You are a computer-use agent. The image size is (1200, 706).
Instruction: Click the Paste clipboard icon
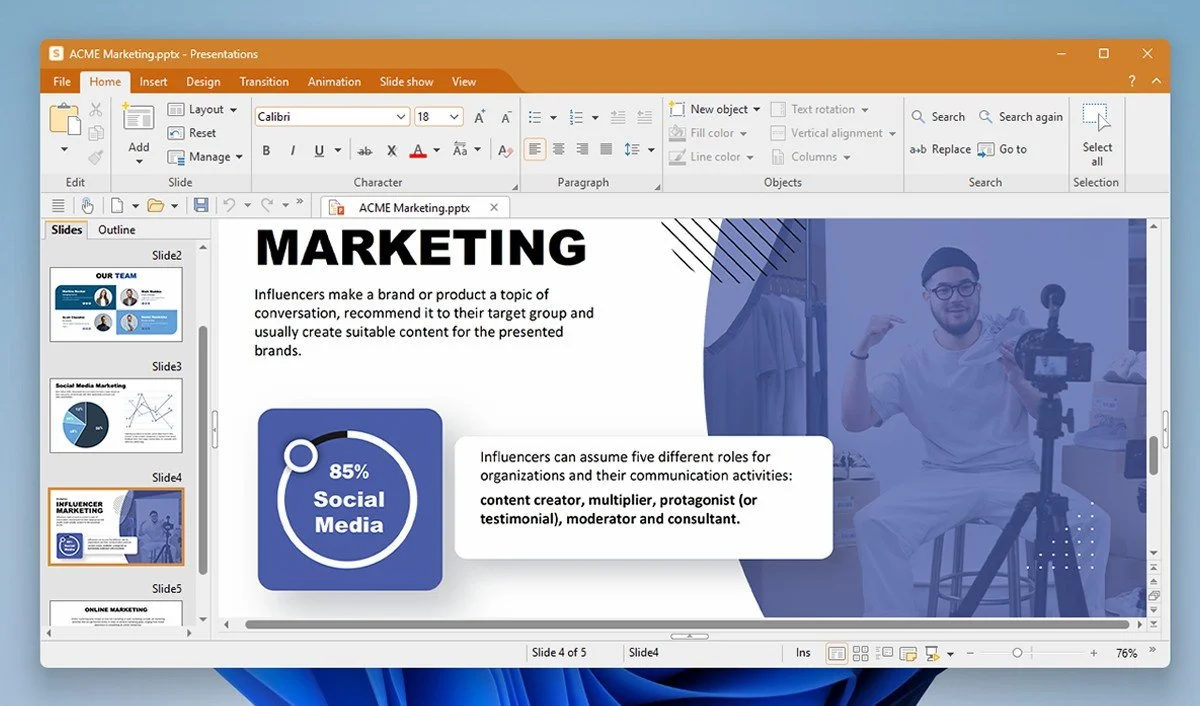pyautogui.click(x=65, y=119)
